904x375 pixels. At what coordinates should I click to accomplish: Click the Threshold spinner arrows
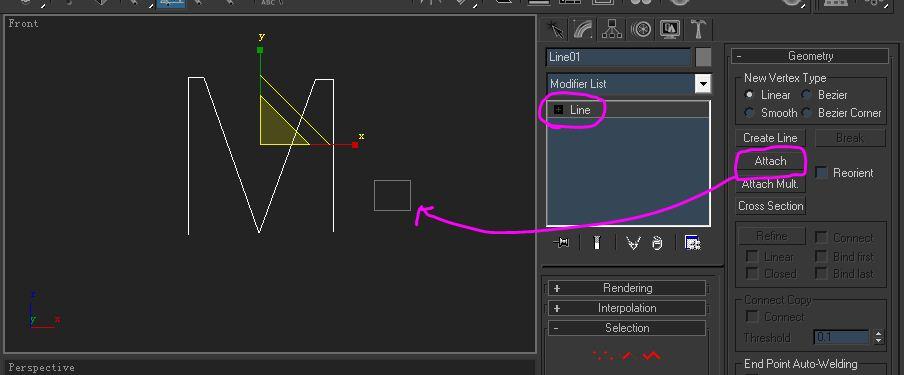878,338
